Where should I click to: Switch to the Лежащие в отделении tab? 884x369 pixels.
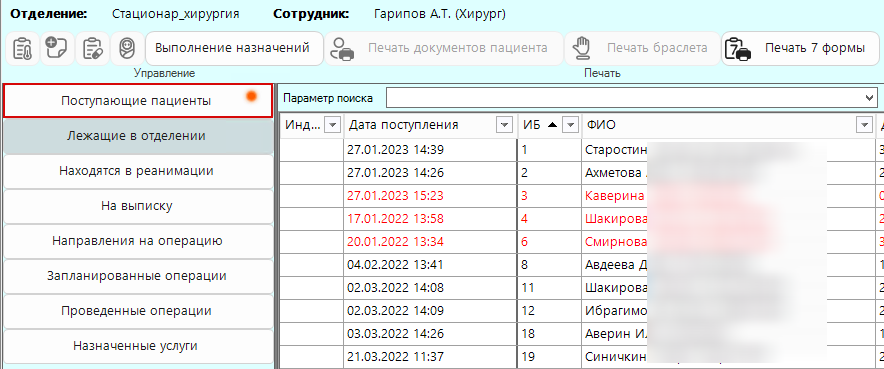[x=138, y=136]
